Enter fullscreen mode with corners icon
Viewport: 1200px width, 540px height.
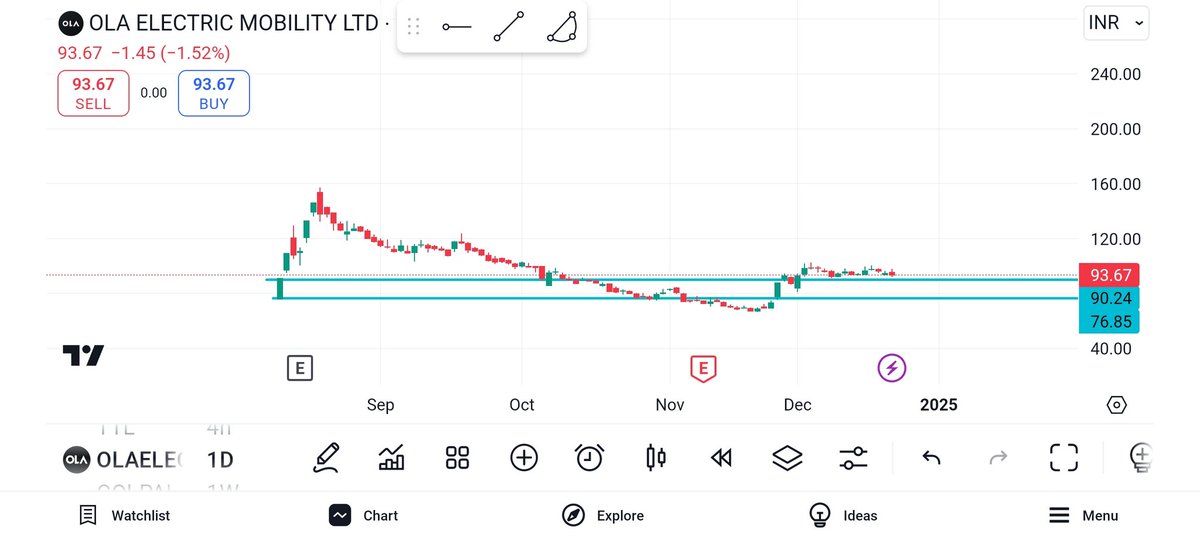click(x=1063, y=458)
